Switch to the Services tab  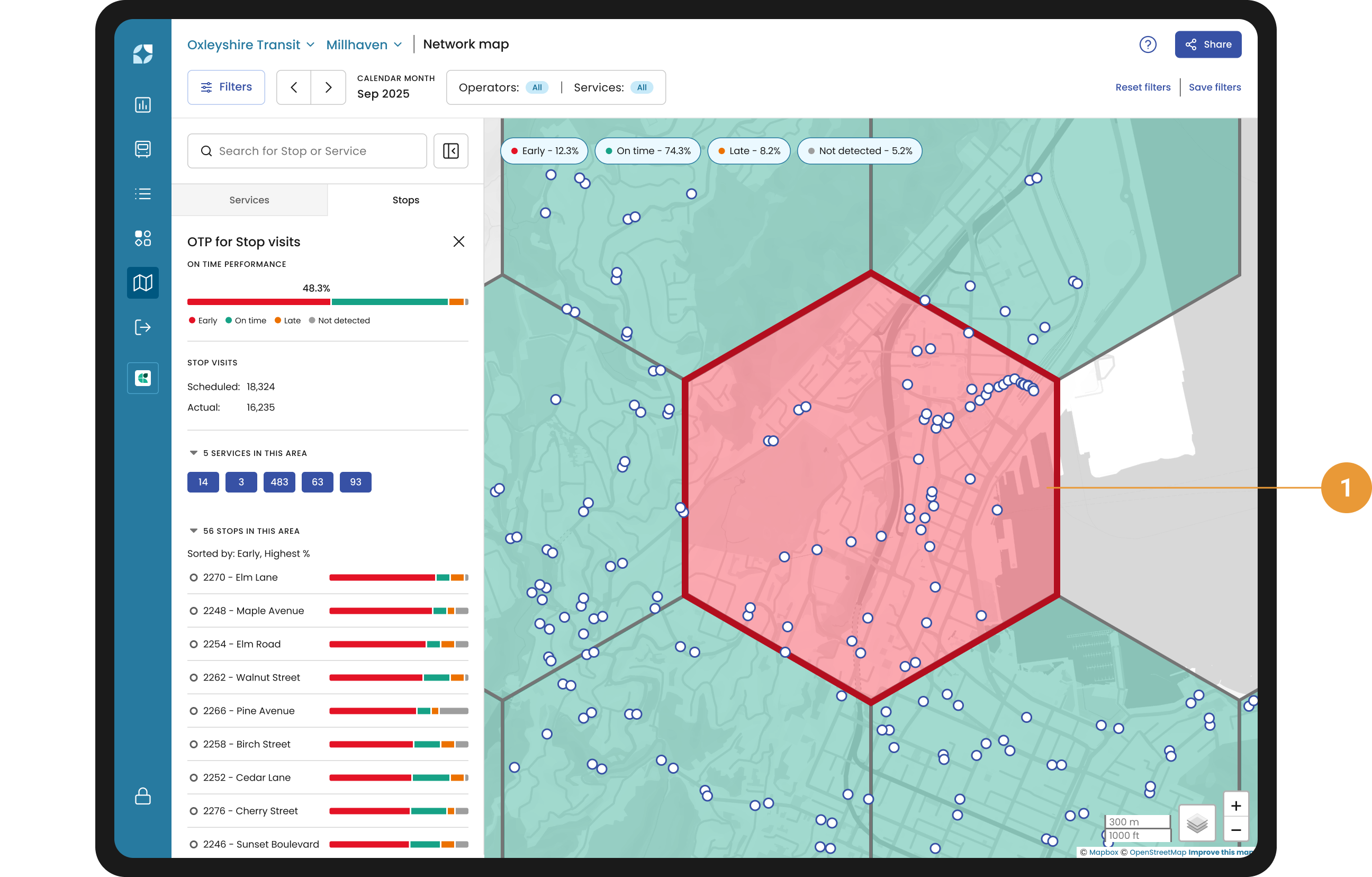(249, 200)
